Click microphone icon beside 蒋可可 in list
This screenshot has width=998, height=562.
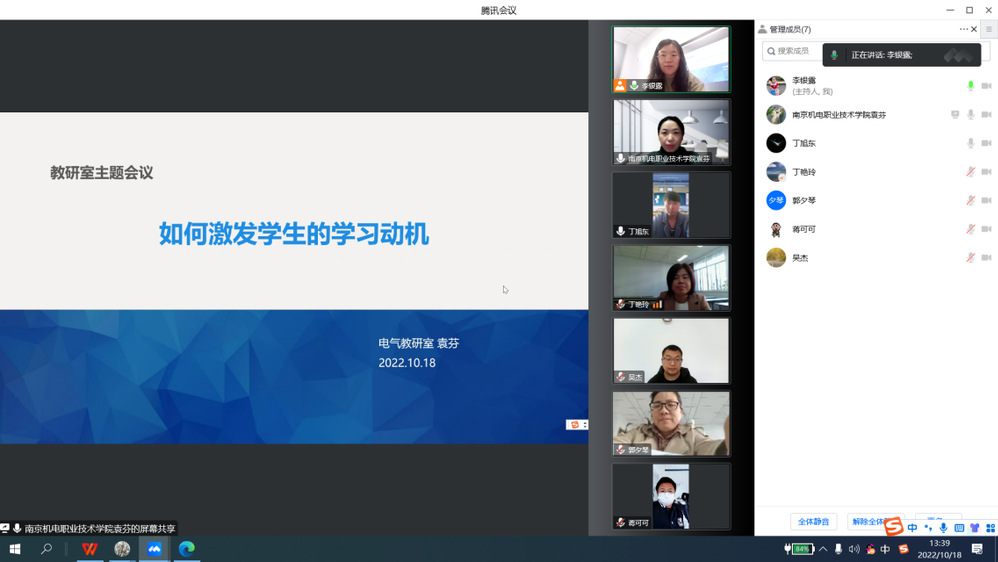970,229
